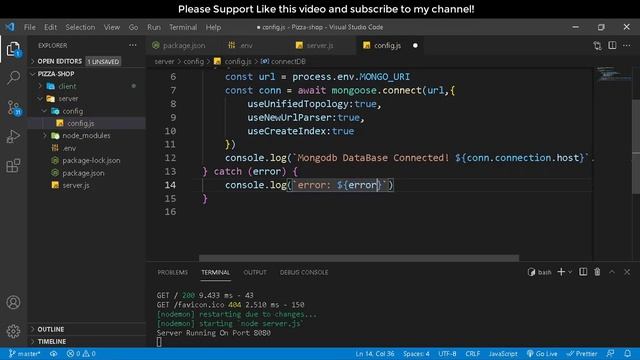
Task: Change indentation Spaces: 4
Action: pos(416,354)
